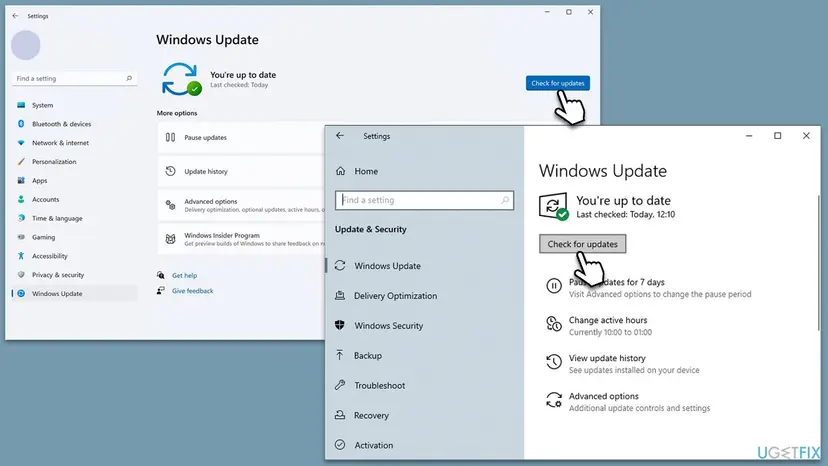828x466 pixels.
Task: Click the Windows Insider Program icon
Action: (171, 239)
